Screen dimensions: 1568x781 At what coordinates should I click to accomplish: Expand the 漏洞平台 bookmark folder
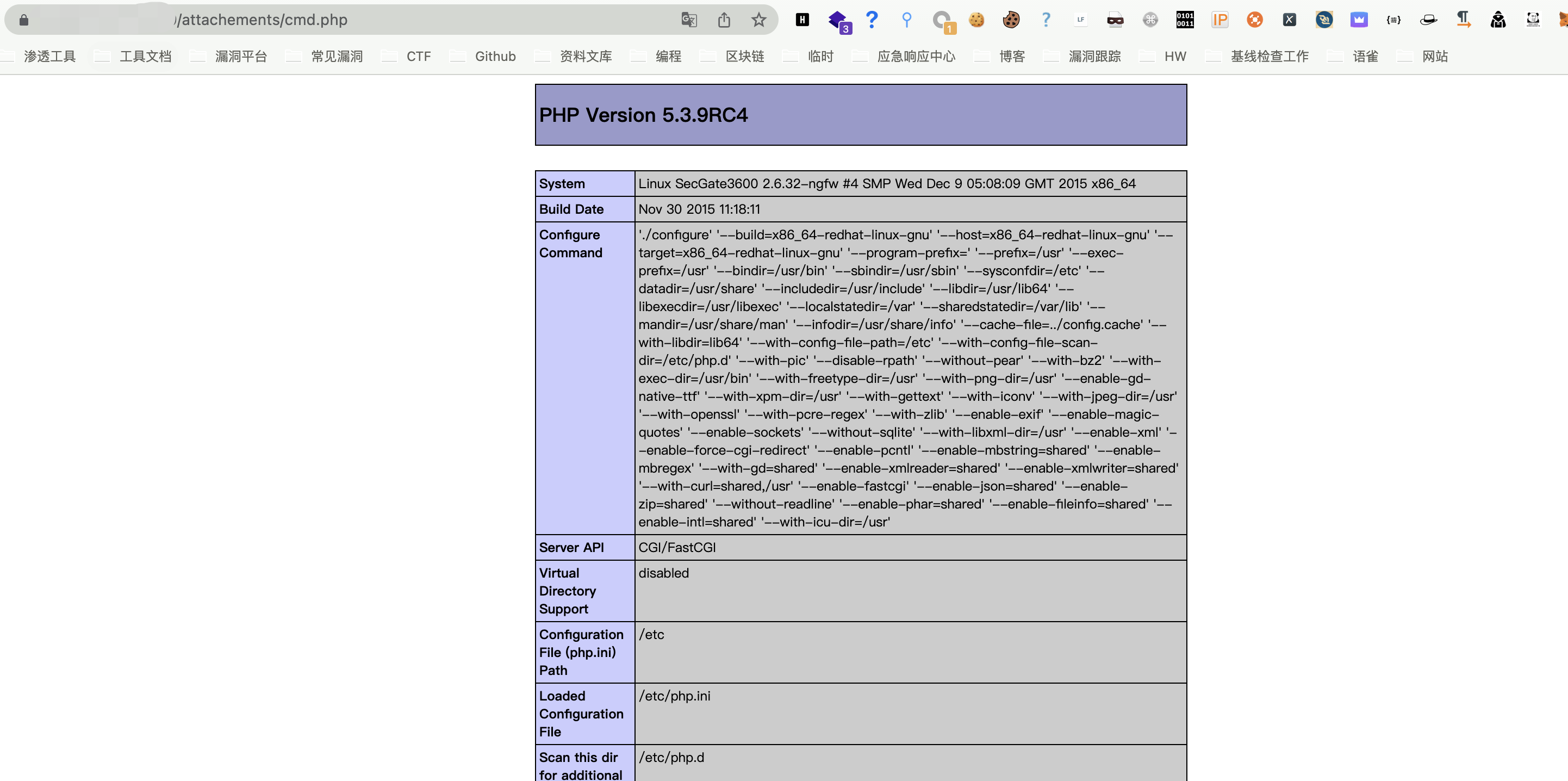(x=240, y=57)
